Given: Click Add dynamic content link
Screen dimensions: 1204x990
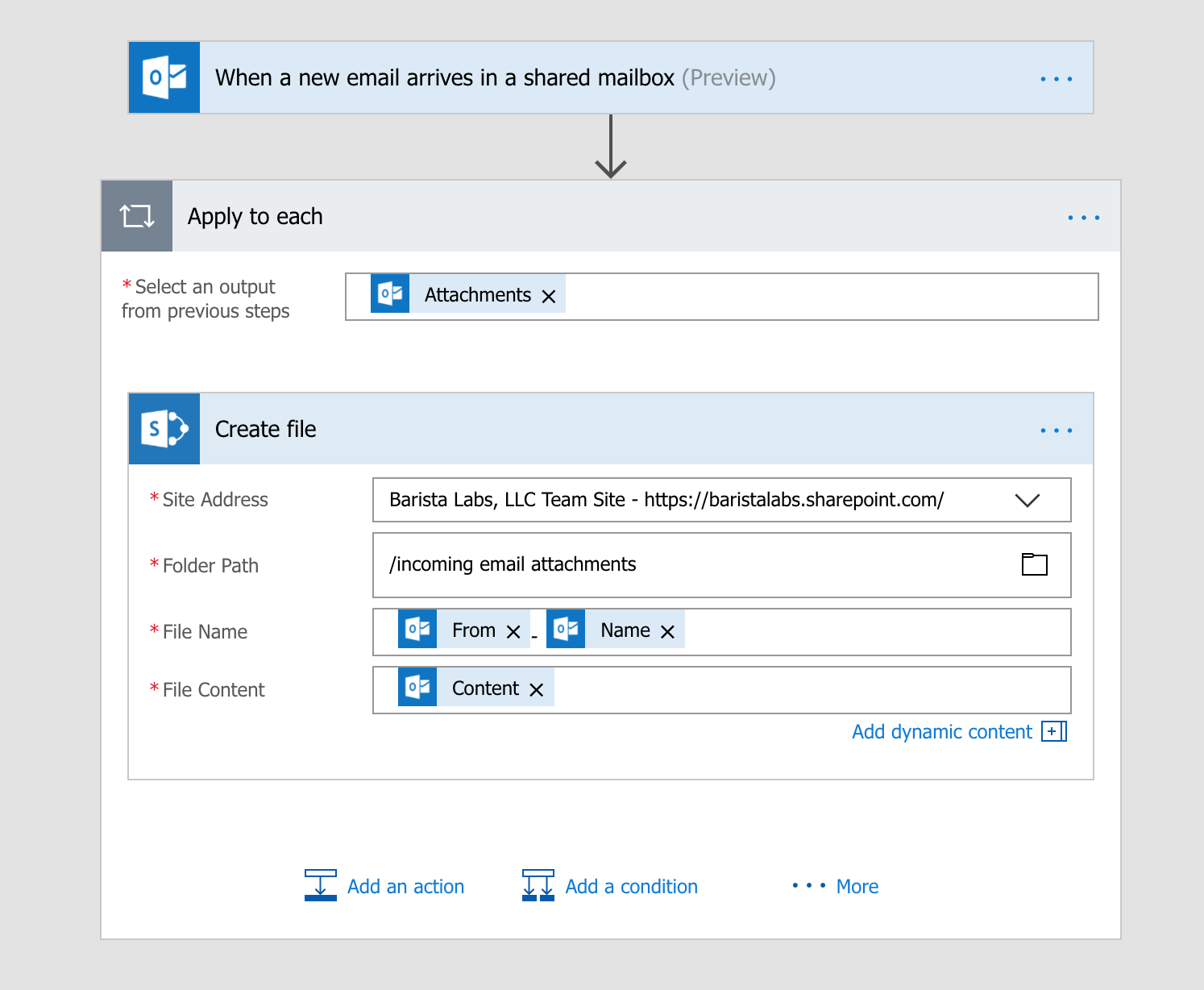Looking at the screenshot, I should click(942, 732).
